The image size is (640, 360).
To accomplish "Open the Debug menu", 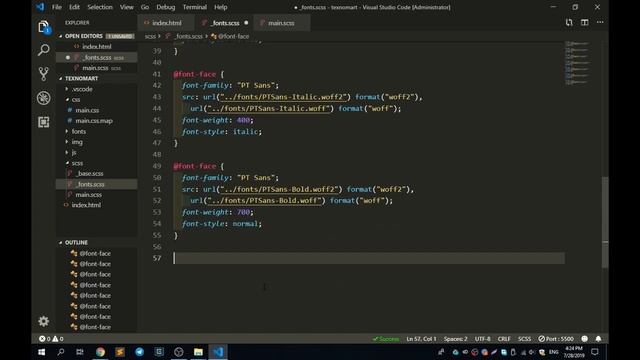I will tap(166, 7).
